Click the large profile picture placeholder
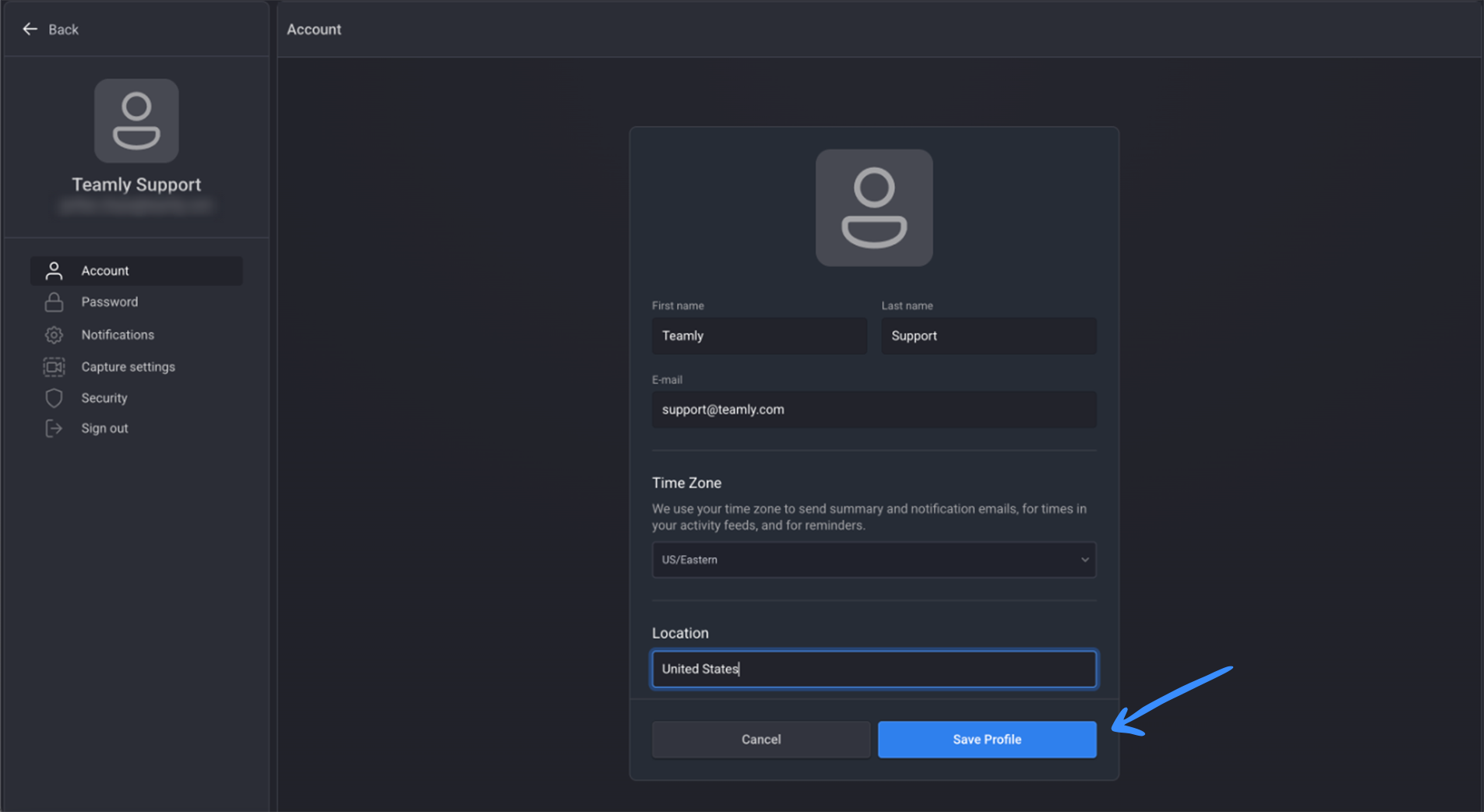1484x812 pixels. click(x=874, y=208)
